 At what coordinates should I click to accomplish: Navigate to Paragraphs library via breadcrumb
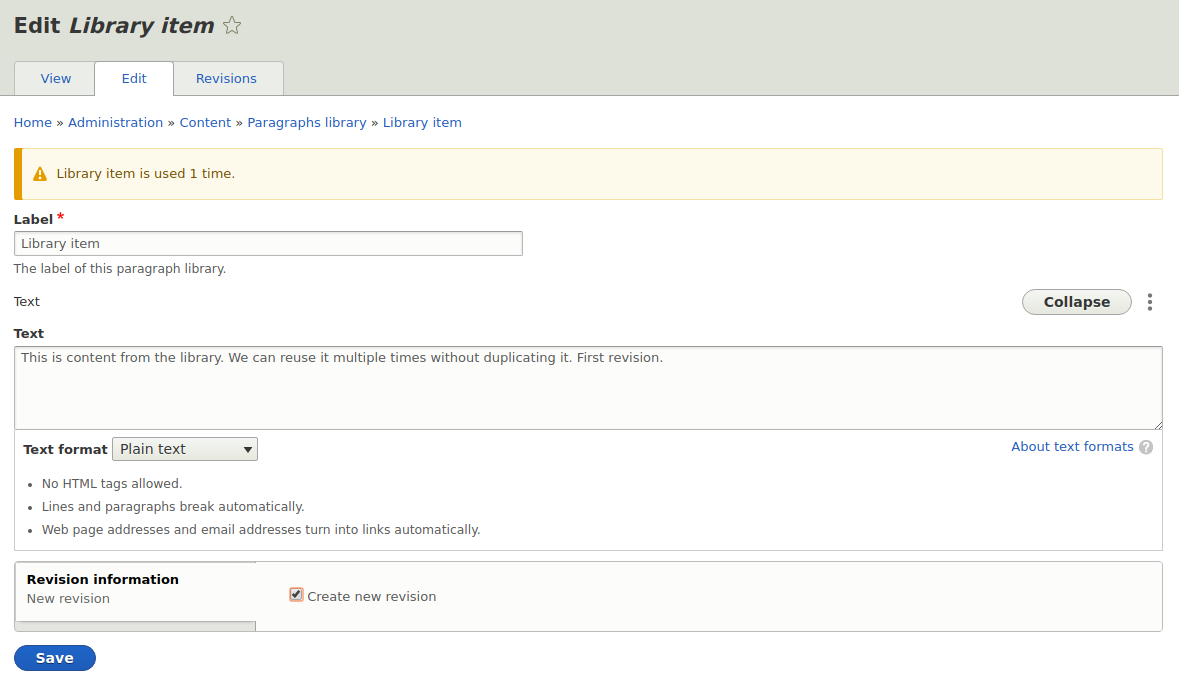[307, 122]
